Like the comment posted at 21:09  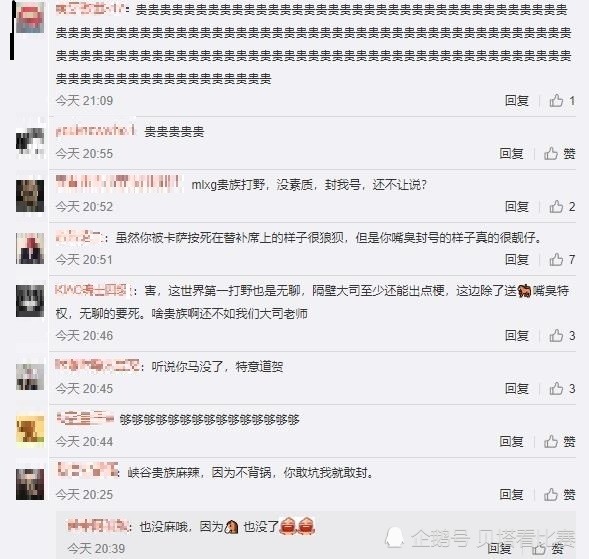tap(562, 101)
